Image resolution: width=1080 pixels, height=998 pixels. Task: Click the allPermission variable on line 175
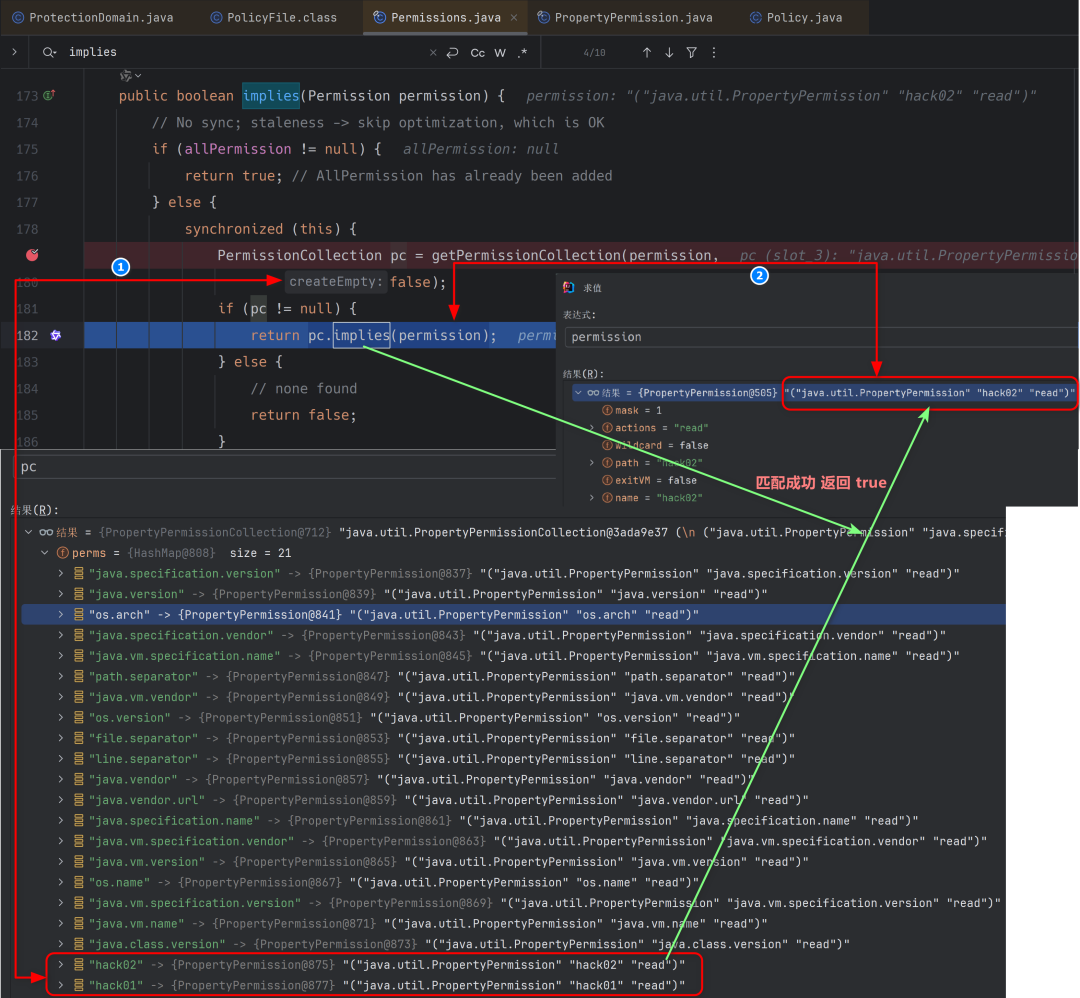click(x=238, y=149)
